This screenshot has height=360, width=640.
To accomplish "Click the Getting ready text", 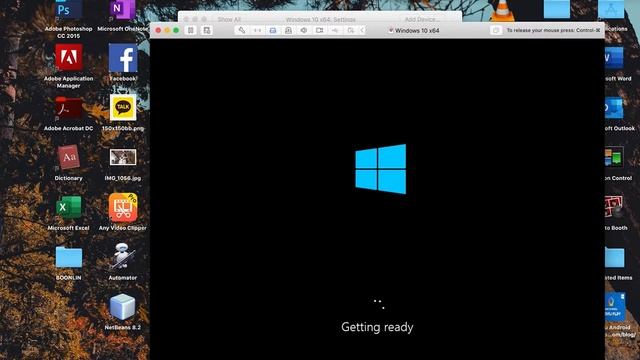I will pyautogui.click(x=377, y=327).
